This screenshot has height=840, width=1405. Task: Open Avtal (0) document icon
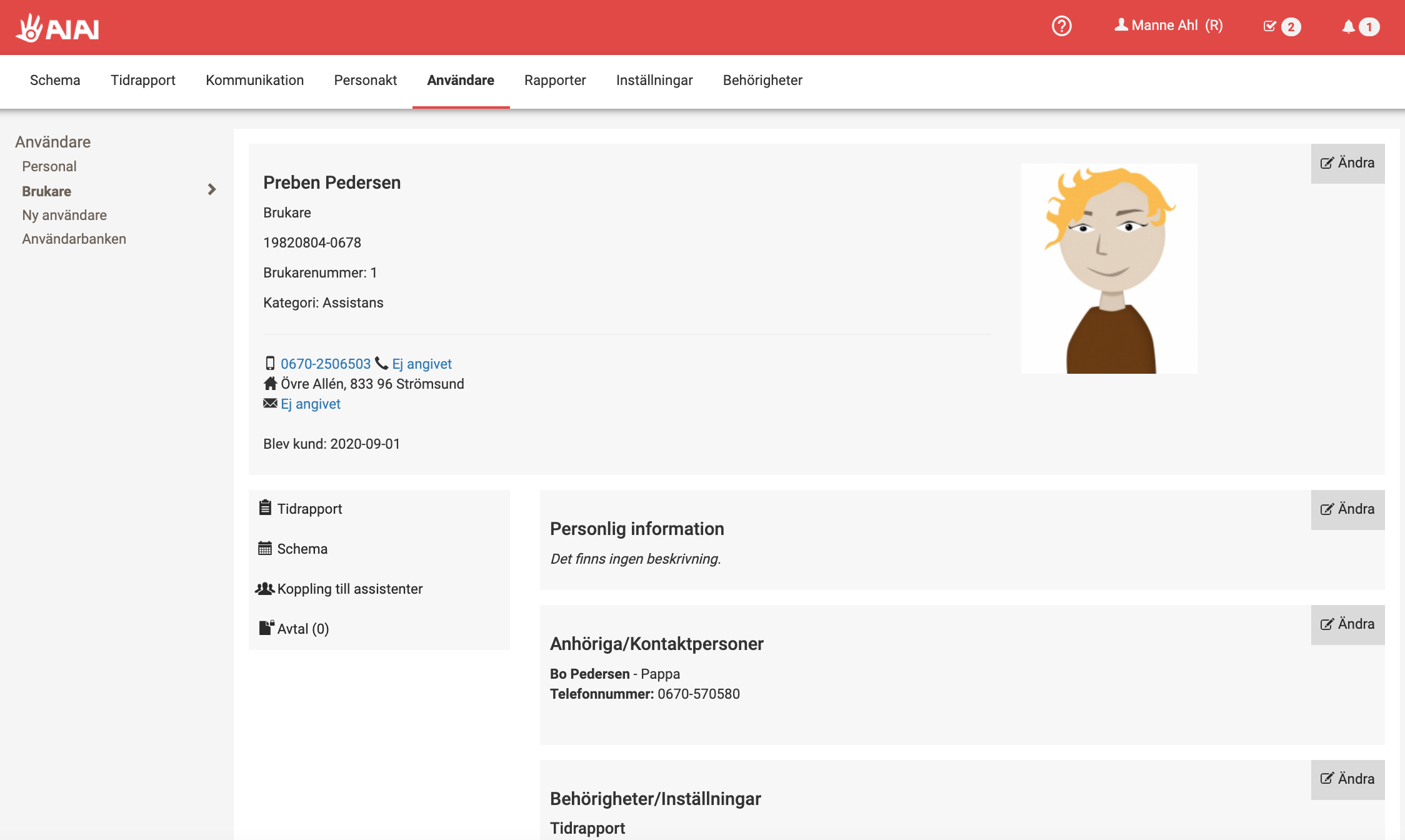click(x=294, y=629)
